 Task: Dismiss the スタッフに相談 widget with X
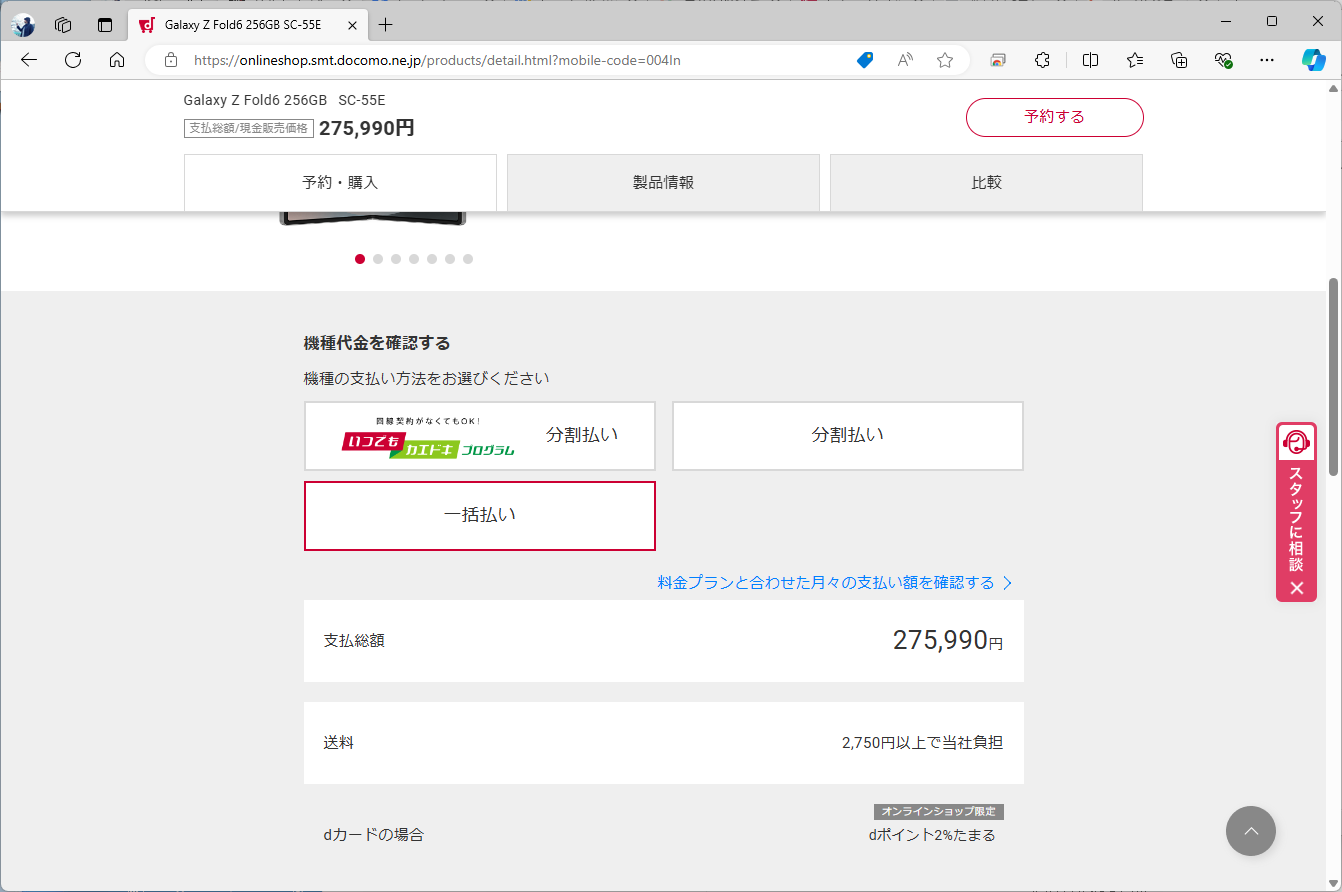click(1297, 588)
